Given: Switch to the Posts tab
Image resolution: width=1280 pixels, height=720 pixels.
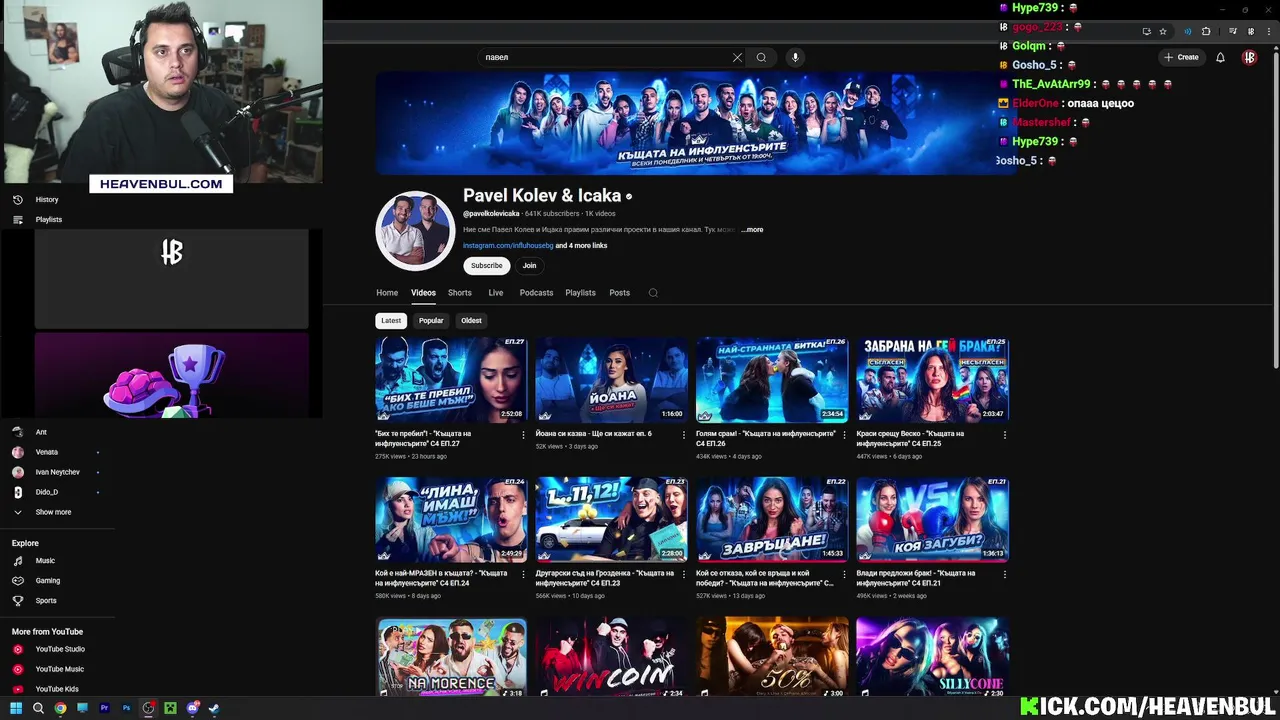Looking at the screenshot, I should click(x=620, y=293).
